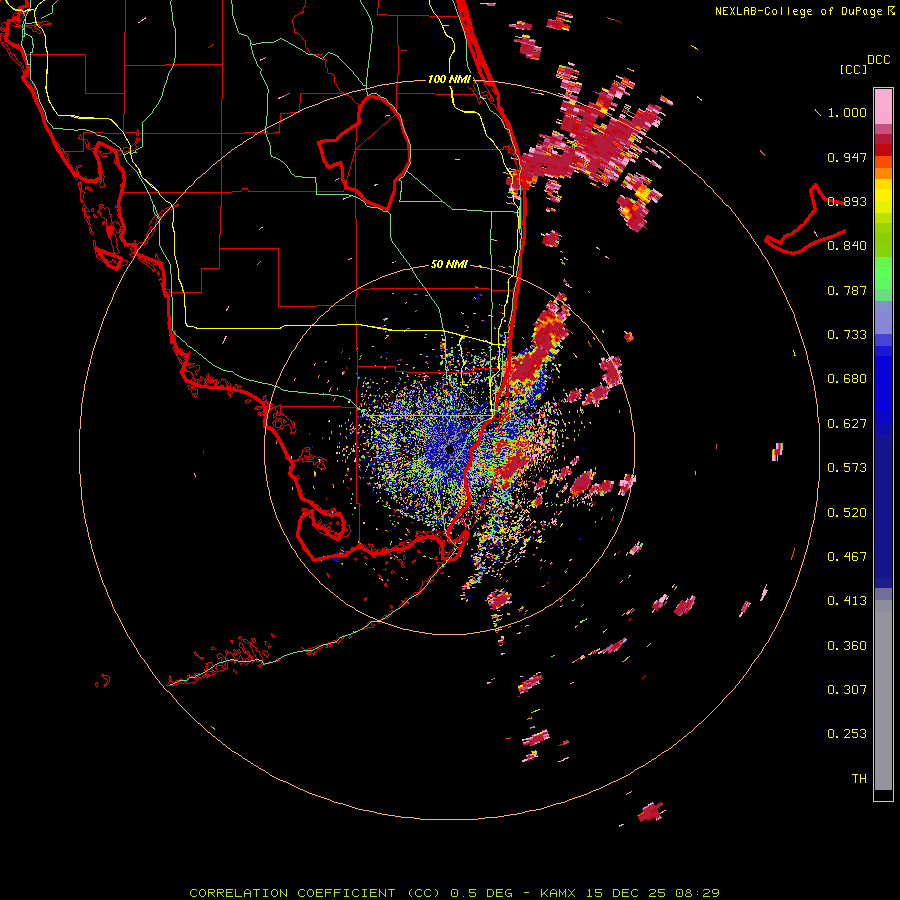Click the KAMX station identifier
Viewport: 900px width, 900px height.
pos(560,893)
